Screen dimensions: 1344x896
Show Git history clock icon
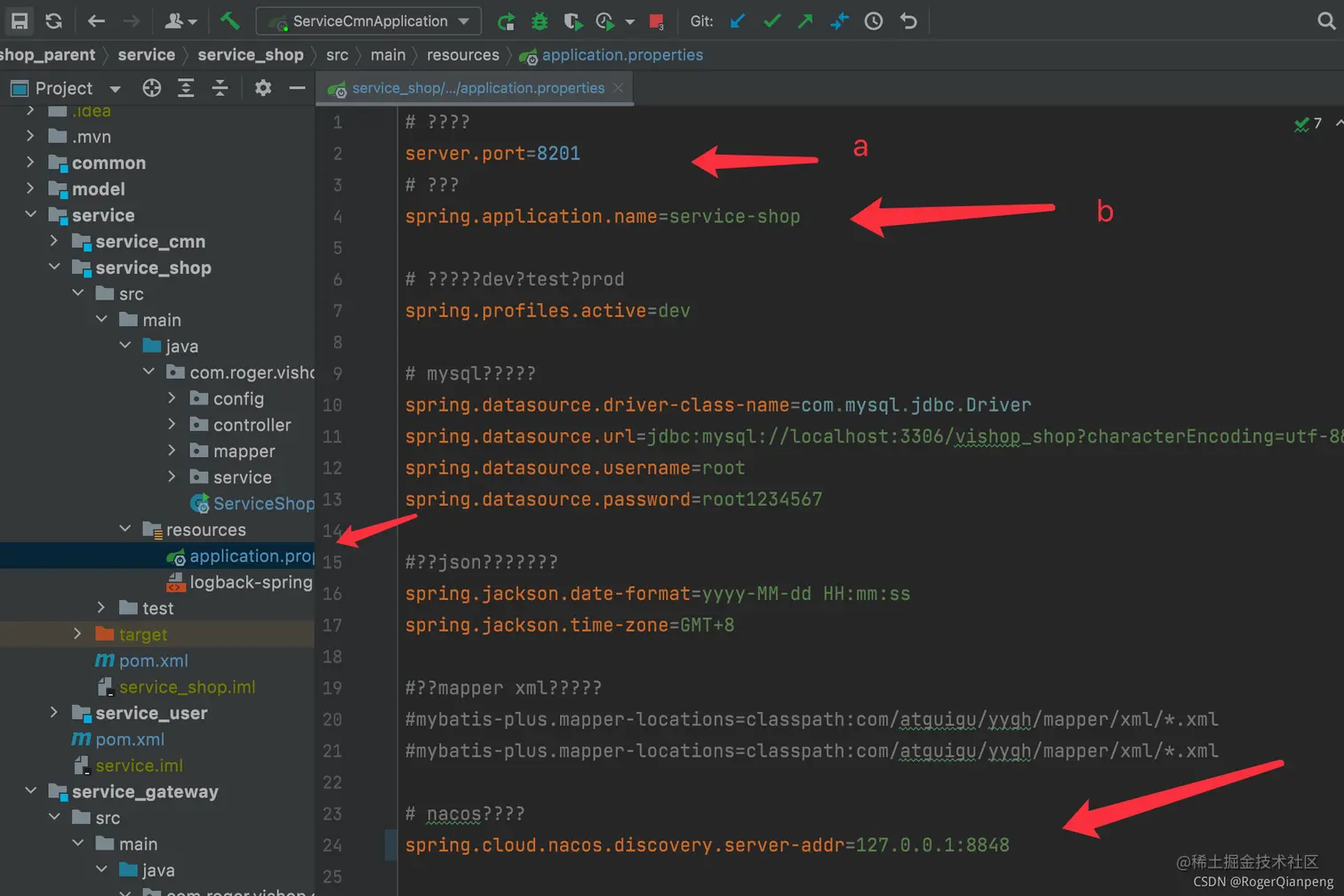coord(874,20)
